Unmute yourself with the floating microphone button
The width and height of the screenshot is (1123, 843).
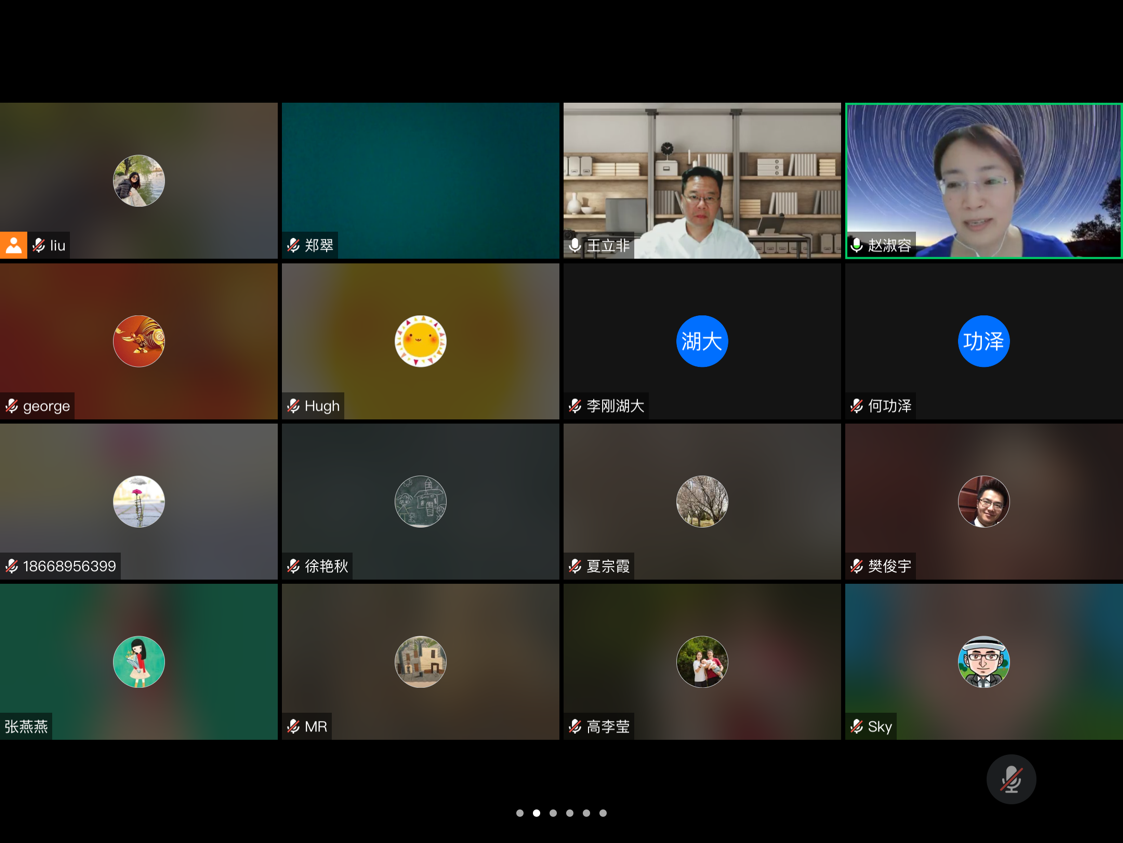click(1011, 779)
